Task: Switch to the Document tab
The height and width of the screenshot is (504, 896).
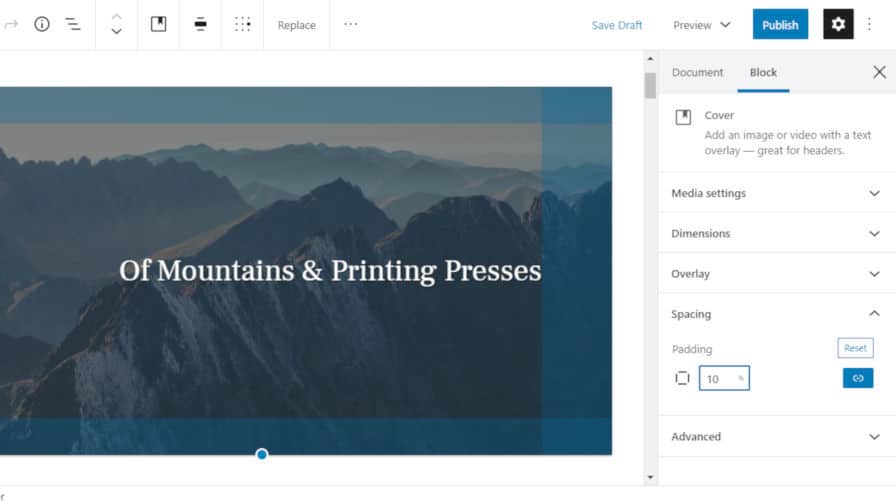Action: [x=697, y=72]
